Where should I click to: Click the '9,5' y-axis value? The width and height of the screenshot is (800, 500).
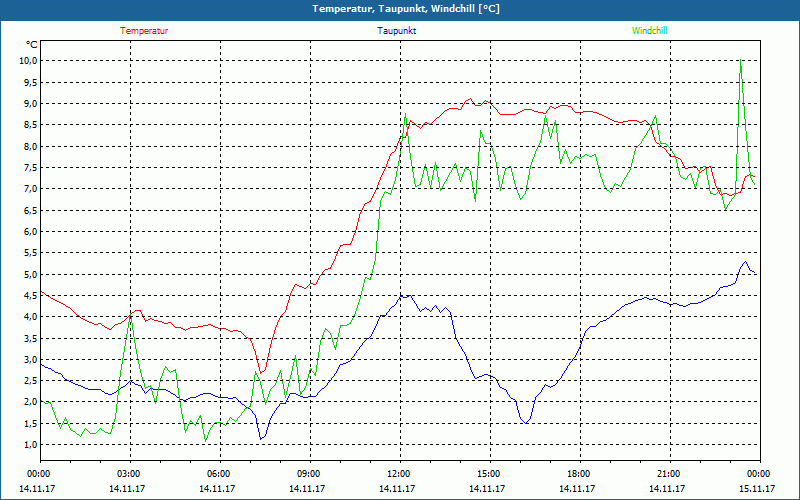(x=31, y=82)
